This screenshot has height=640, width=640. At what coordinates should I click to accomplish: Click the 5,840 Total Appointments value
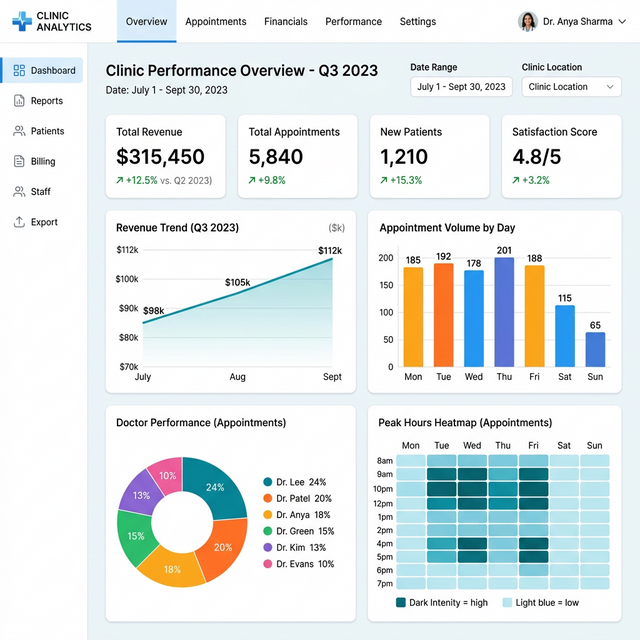(276, 157)
